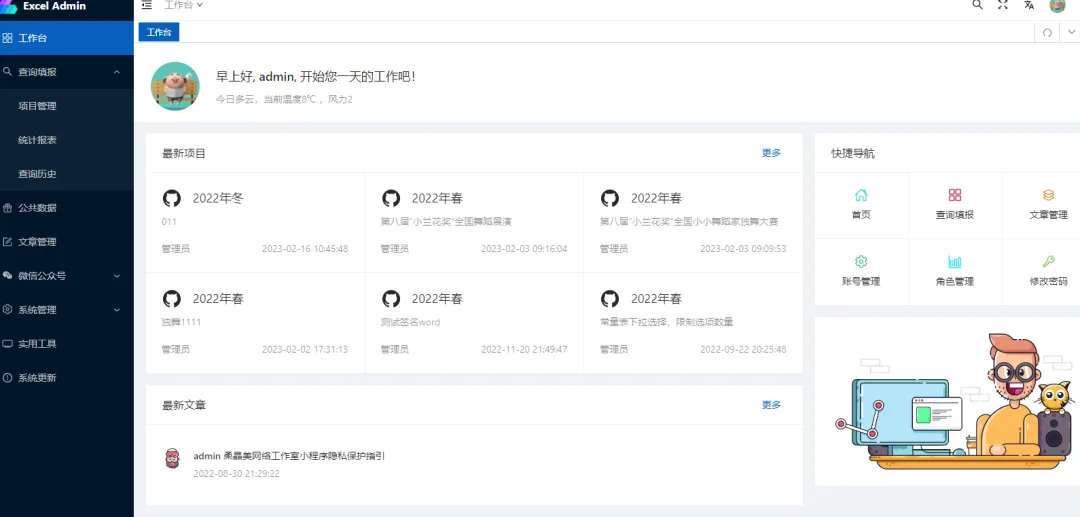Collapse the sidebar using the fold icon
Viewport: 1080px width, 517px height.
(147, 5)
